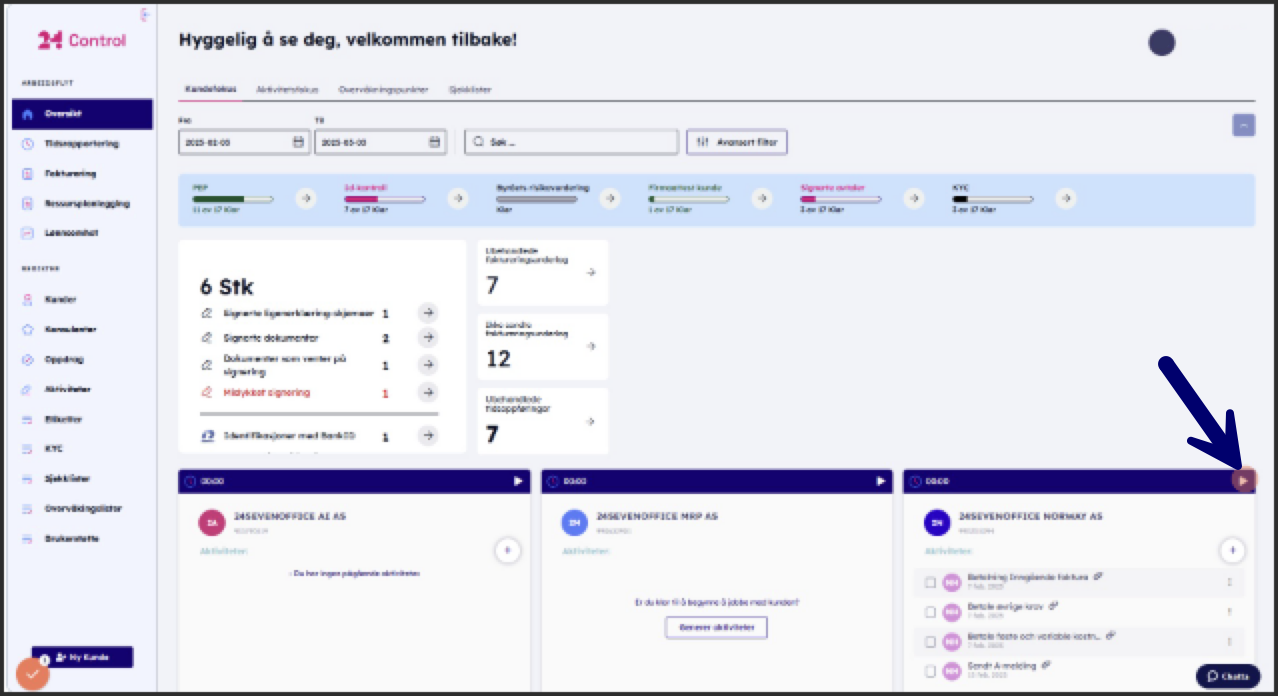Open user profile avatar at top right
Screen dimensions: 1278x696
click(1161, 42)
